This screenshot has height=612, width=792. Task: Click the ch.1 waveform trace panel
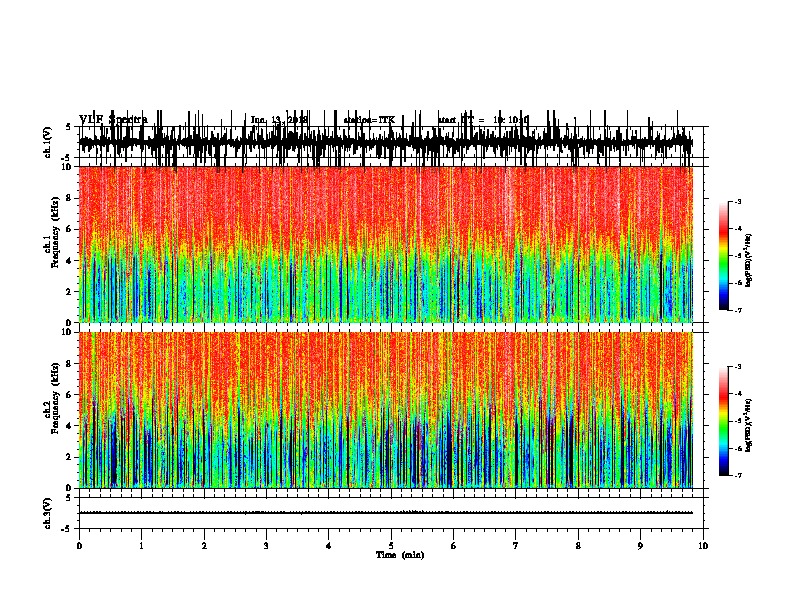coord(391,142)
